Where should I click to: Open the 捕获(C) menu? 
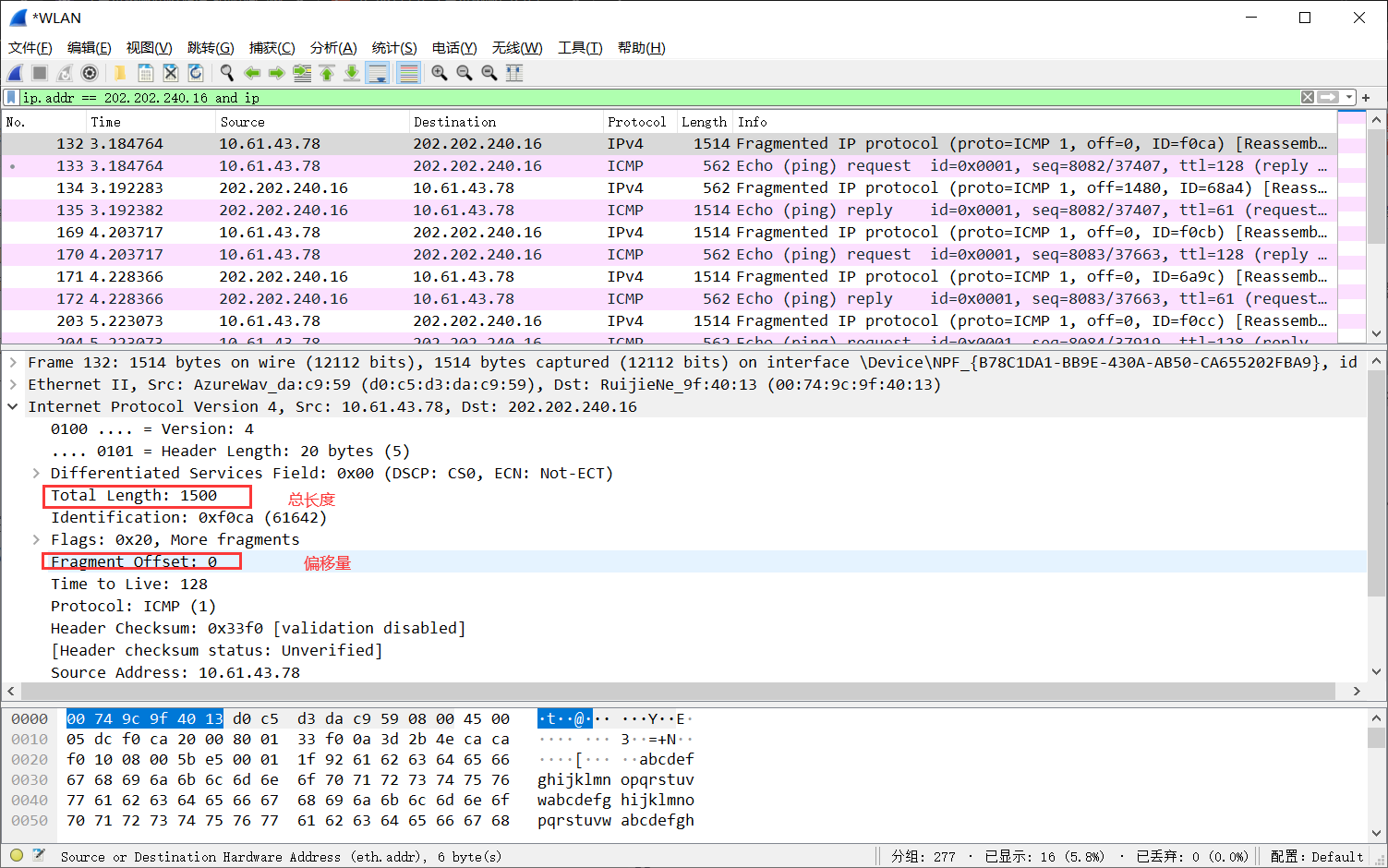(x=272, y=48)
